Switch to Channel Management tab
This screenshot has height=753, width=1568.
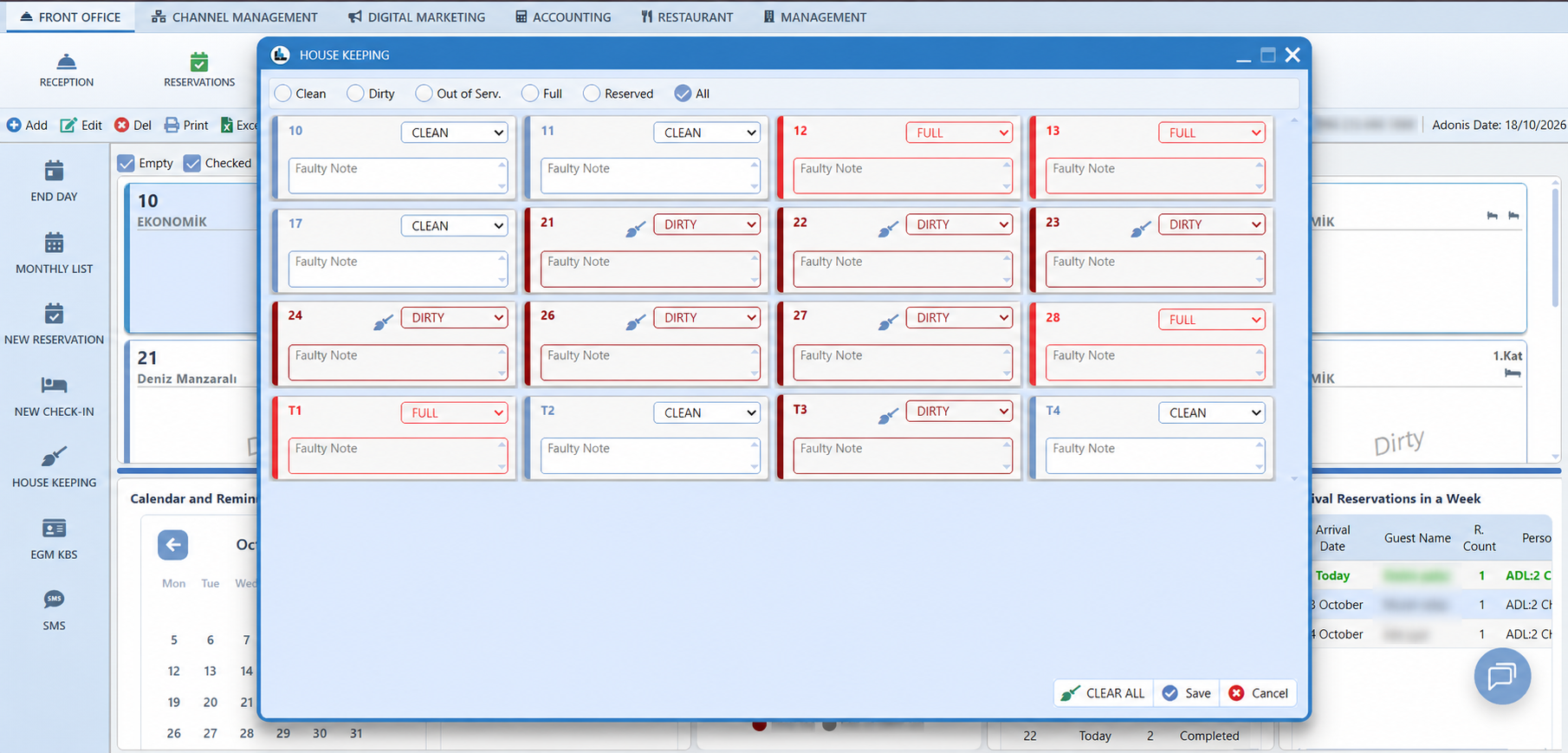pyautogui.click(x=234, y=17)
